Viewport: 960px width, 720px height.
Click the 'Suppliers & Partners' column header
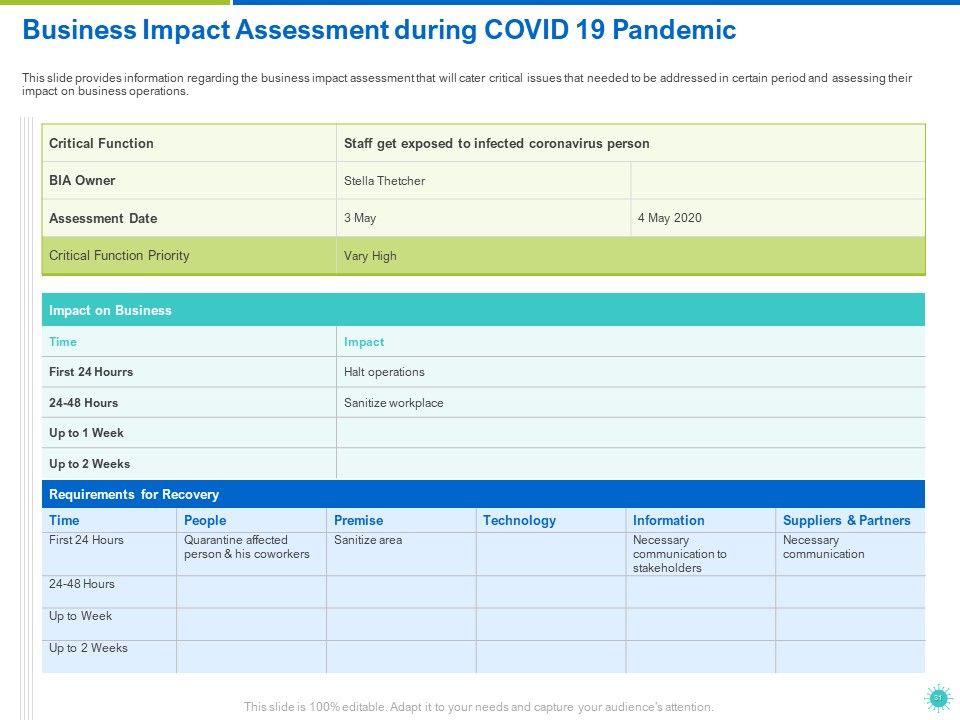tap(846, 520)
